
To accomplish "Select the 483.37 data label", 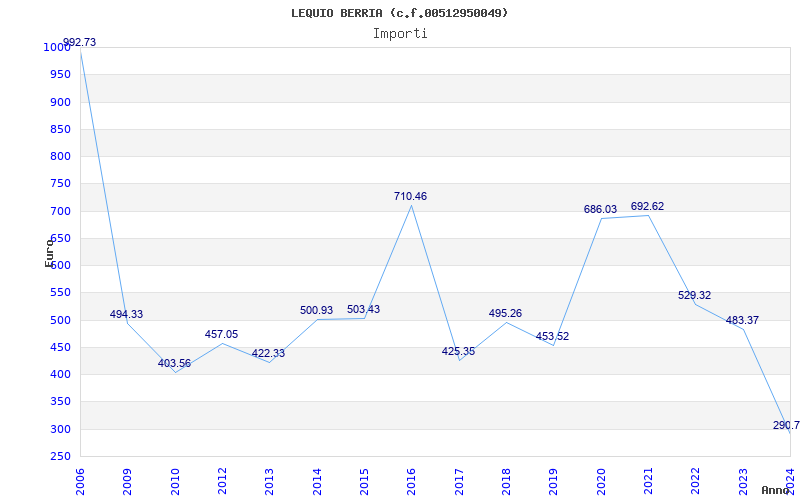I will point(742,320).
